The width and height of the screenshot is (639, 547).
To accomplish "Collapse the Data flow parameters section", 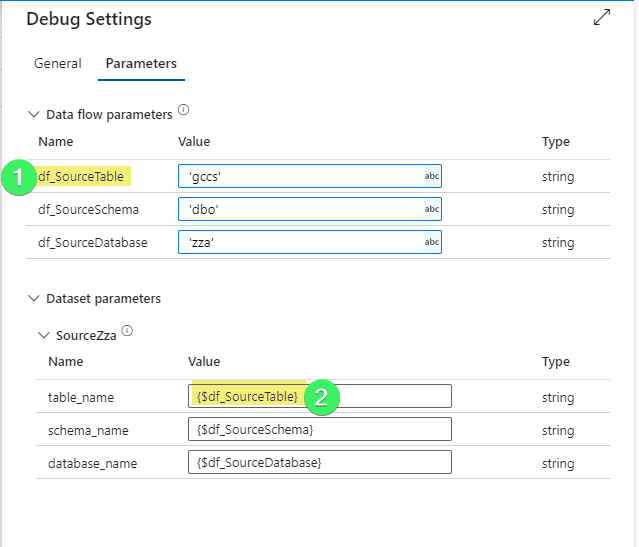I will [33, 115].
